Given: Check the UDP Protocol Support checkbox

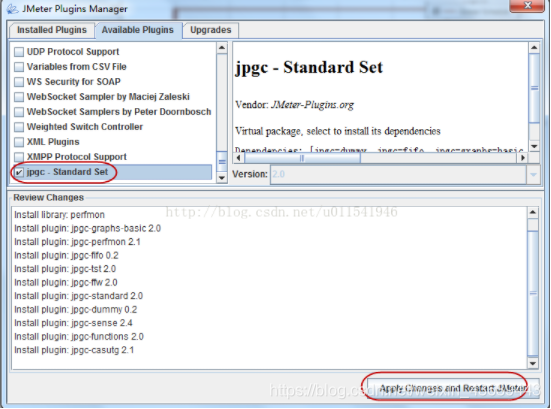Looking at the screenshot, I should [x=19, y=52].
